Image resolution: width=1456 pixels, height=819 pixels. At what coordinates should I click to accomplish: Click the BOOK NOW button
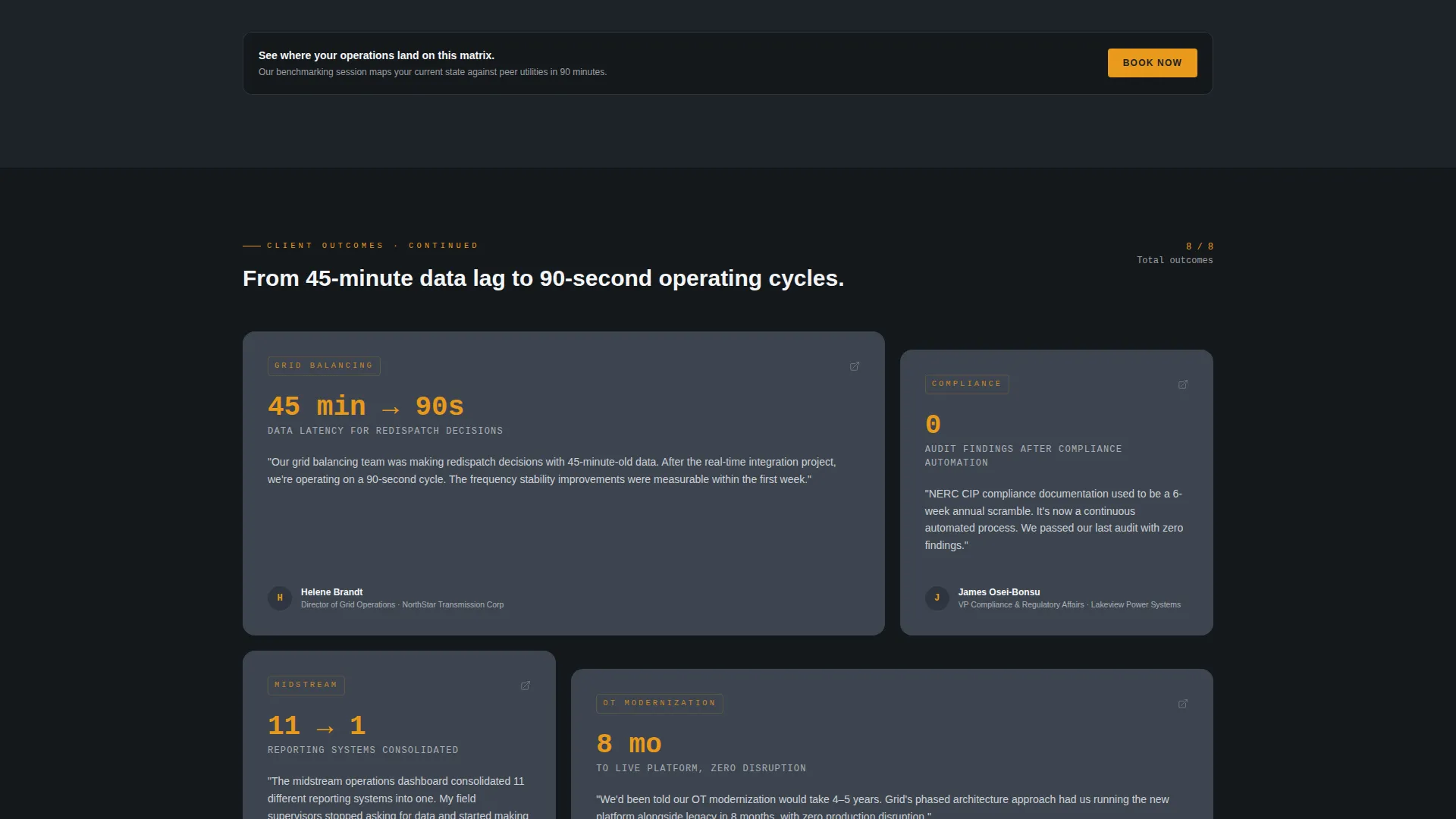[1152, 63]
